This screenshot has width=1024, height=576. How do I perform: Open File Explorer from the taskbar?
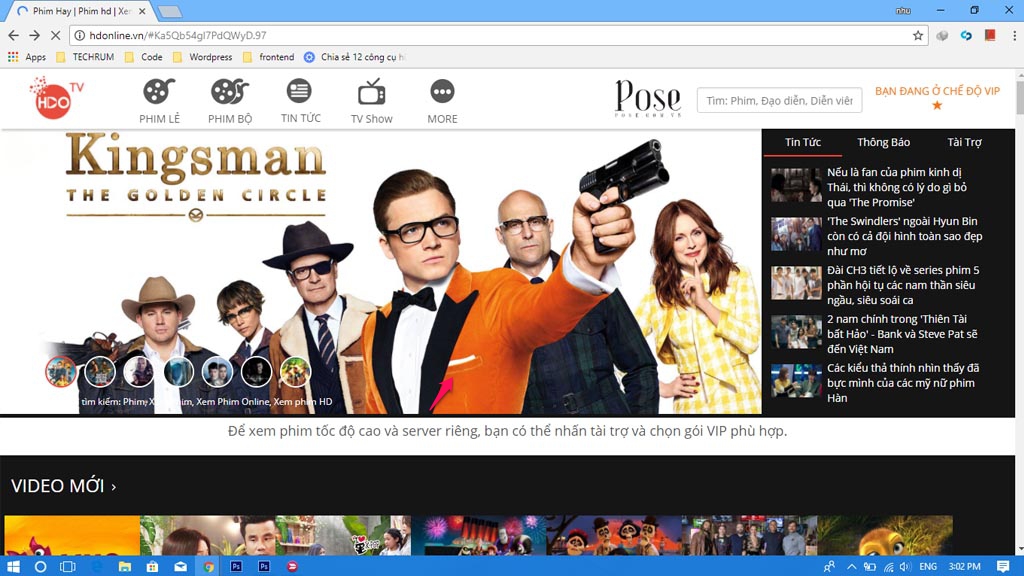tap(125, 566)
